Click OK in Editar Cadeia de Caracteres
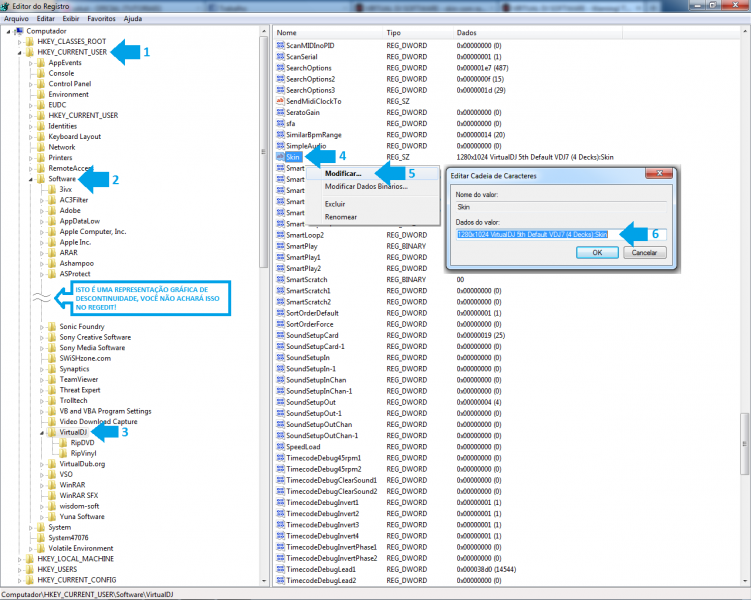 (x=597, y=252)
